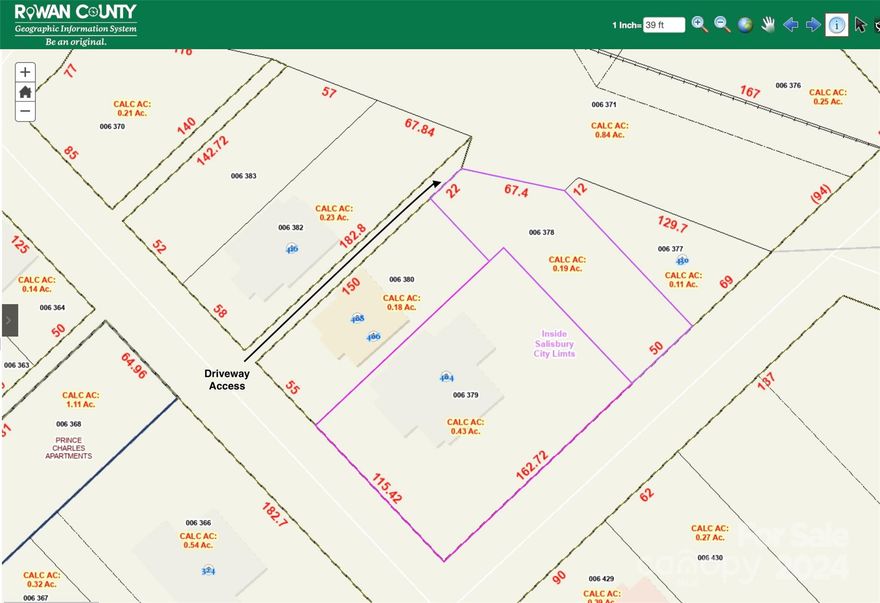Screen dimensions: 880x603
Task: Click inside the Salisbury City Limits label
Action: click(553, 344)
